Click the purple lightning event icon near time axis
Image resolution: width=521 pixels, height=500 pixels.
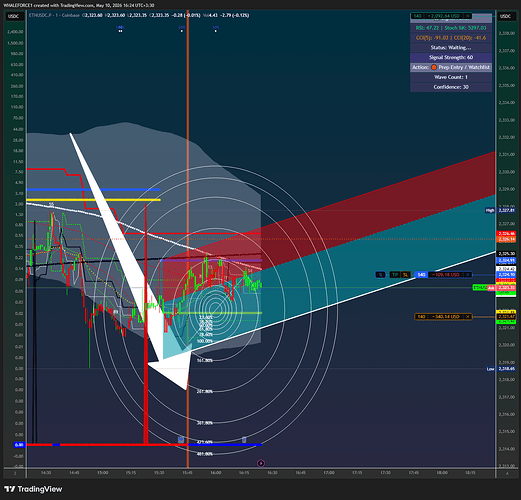click(261, 463)
